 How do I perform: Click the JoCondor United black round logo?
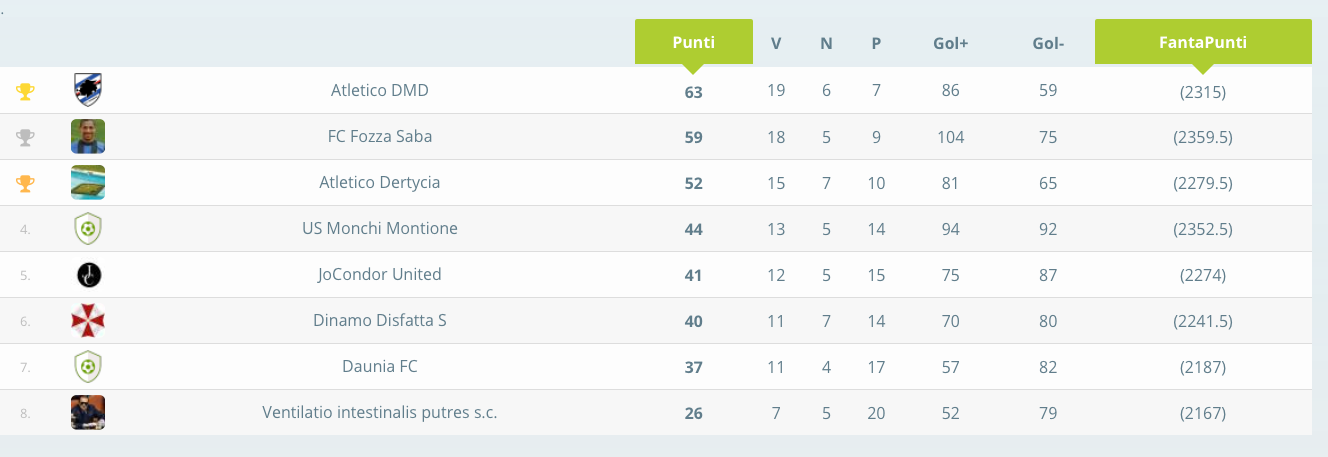[x=88, y=275]
